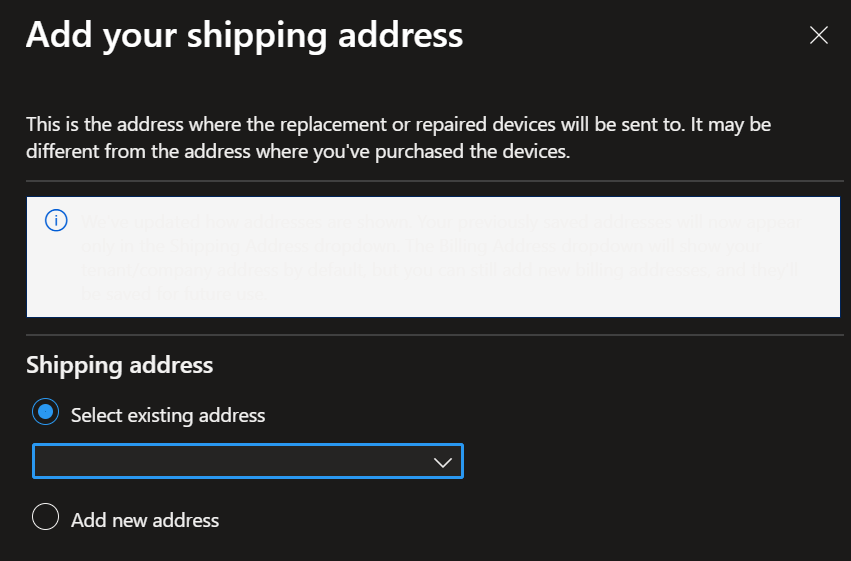Click the 'Select existing address' label text
Viewport: 851px width, 561px height.
168,414
